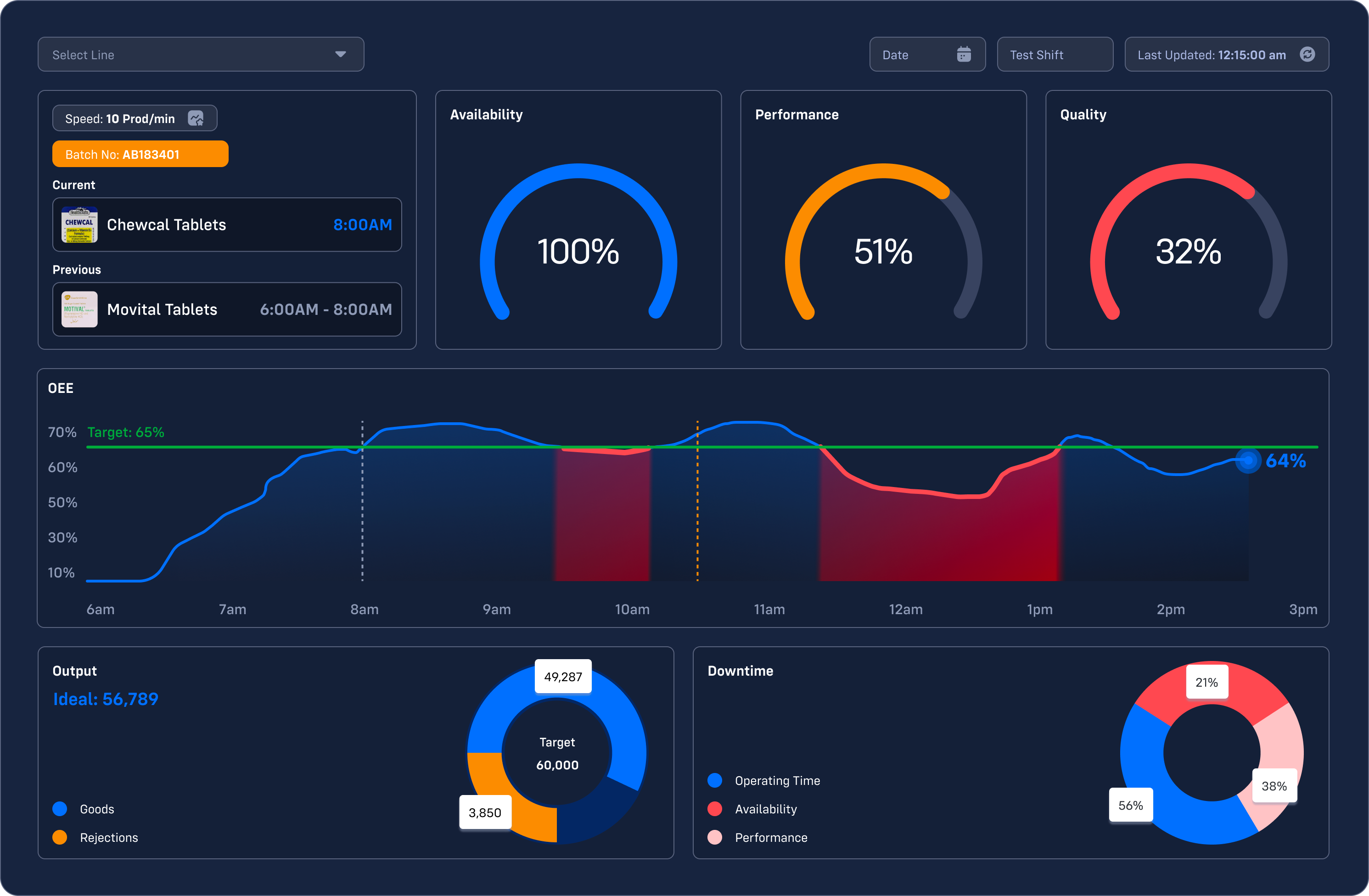The image size is (1369, 896).
Task: Click the 64% current OEE marker
Action: [x=1248, y=461]
